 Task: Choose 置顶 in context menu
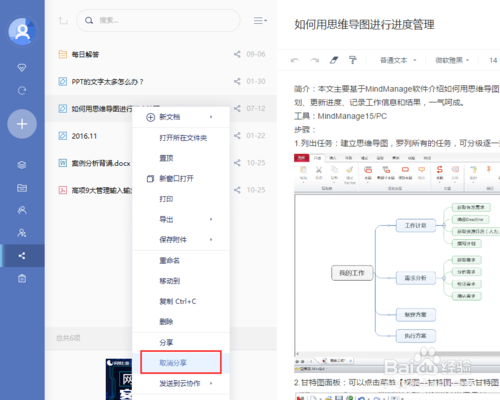(x=181, y=158)
